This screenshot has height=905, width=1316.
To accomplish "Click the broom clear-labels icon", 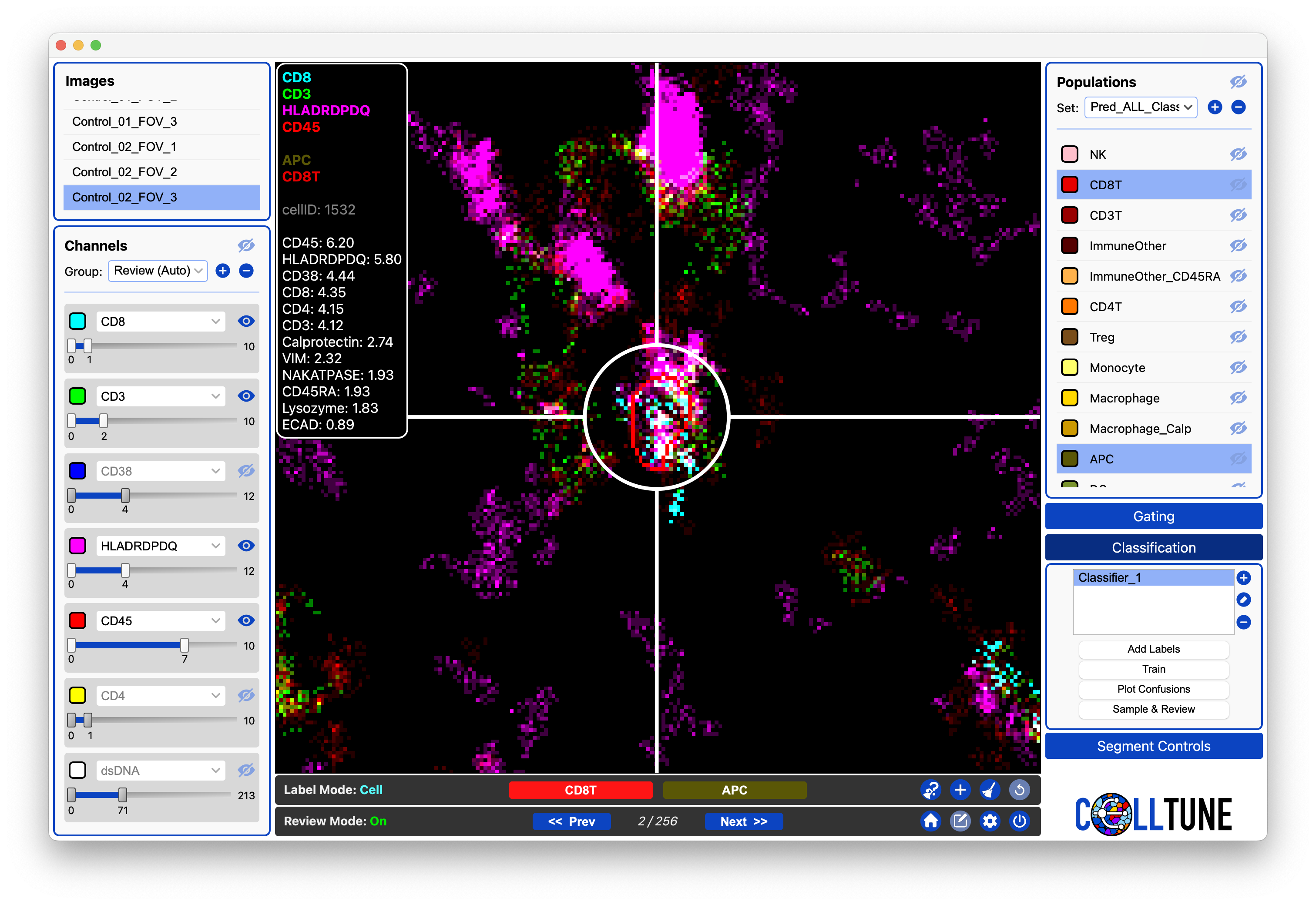I will [990, 789].
